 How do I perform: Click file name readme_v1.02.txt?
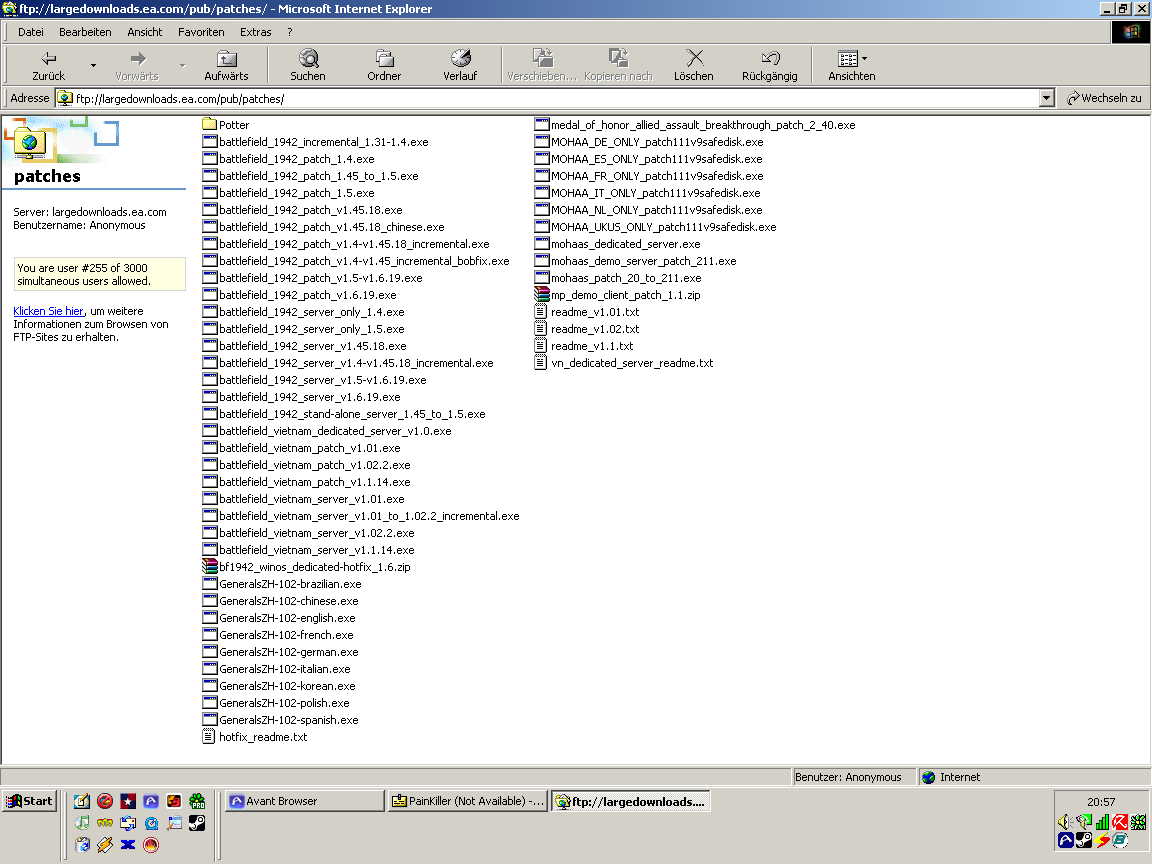[x=595, y=329]
